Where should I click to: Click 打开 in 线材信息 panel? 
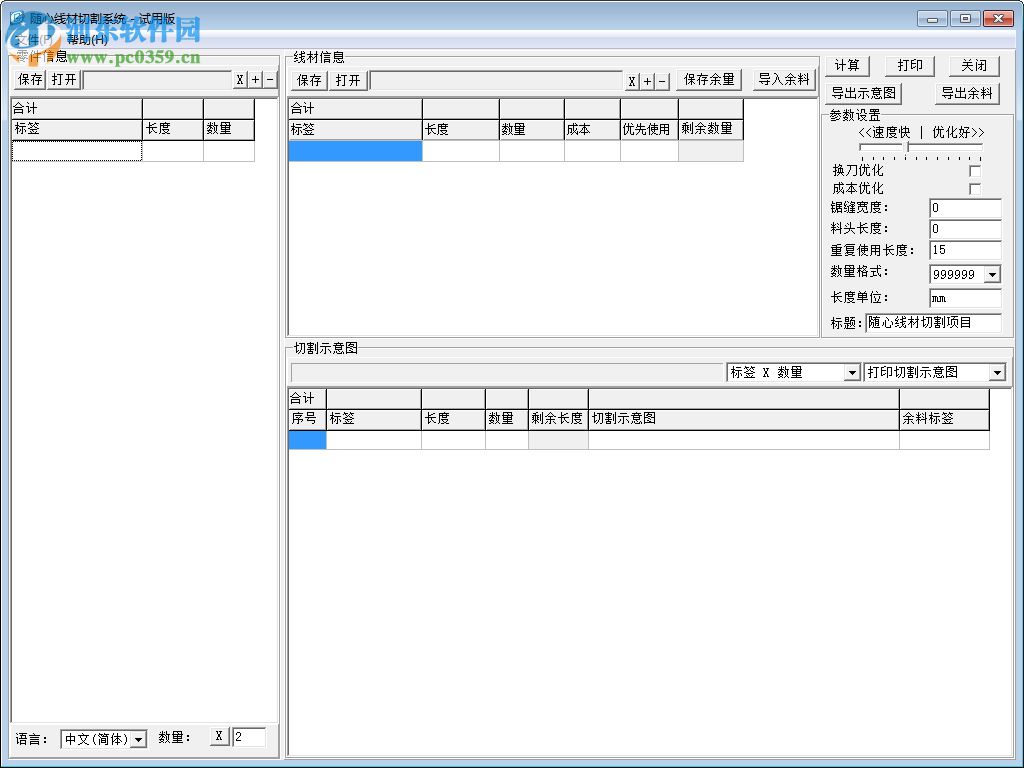[x=347, y=80]
